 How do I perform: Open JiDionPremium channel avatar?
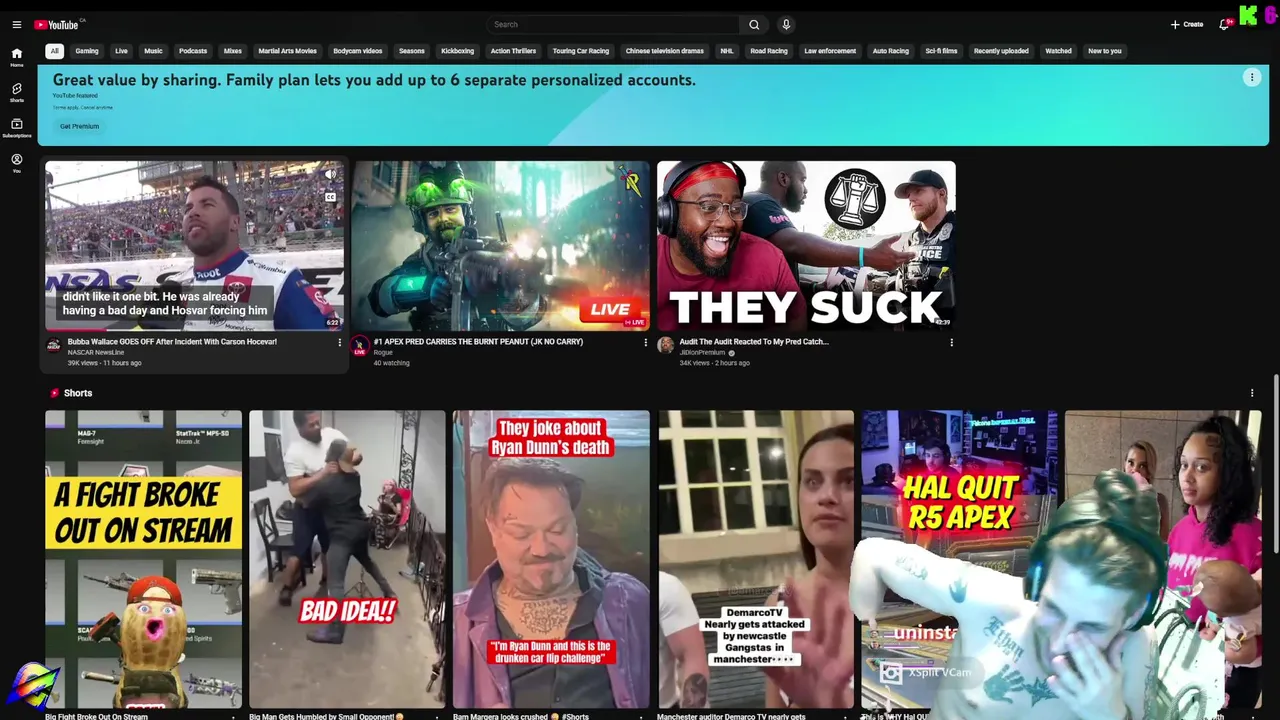665,346
